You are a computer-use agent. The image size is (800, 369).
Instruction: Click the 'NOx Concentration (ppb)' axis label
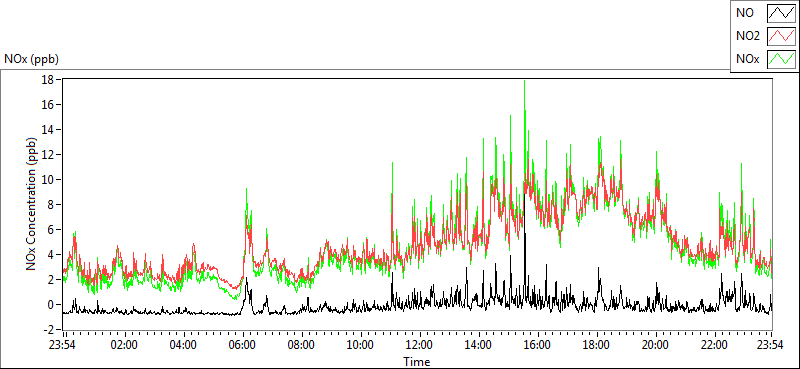click(32, 204)
